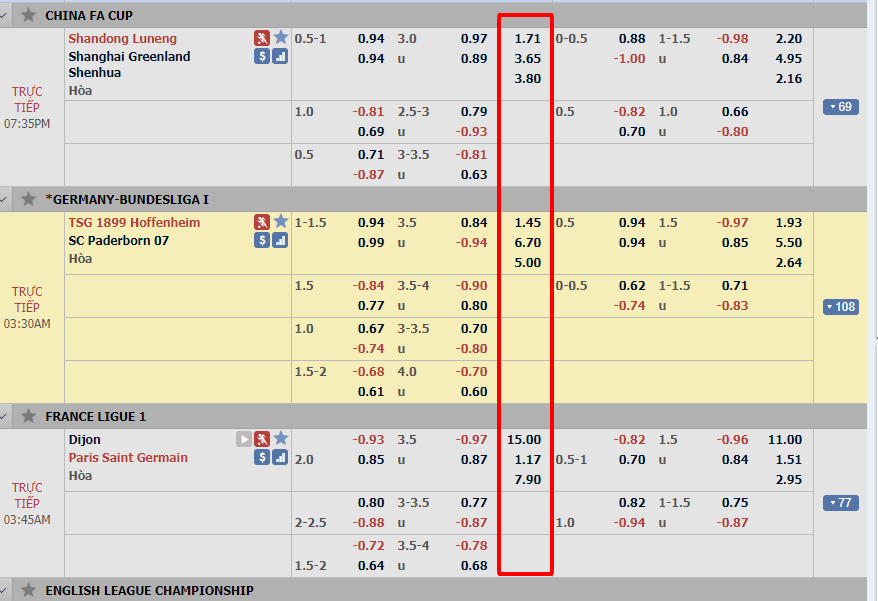Select the 2.20 first-half odds for Shandong Luneng

pos(788,39)
